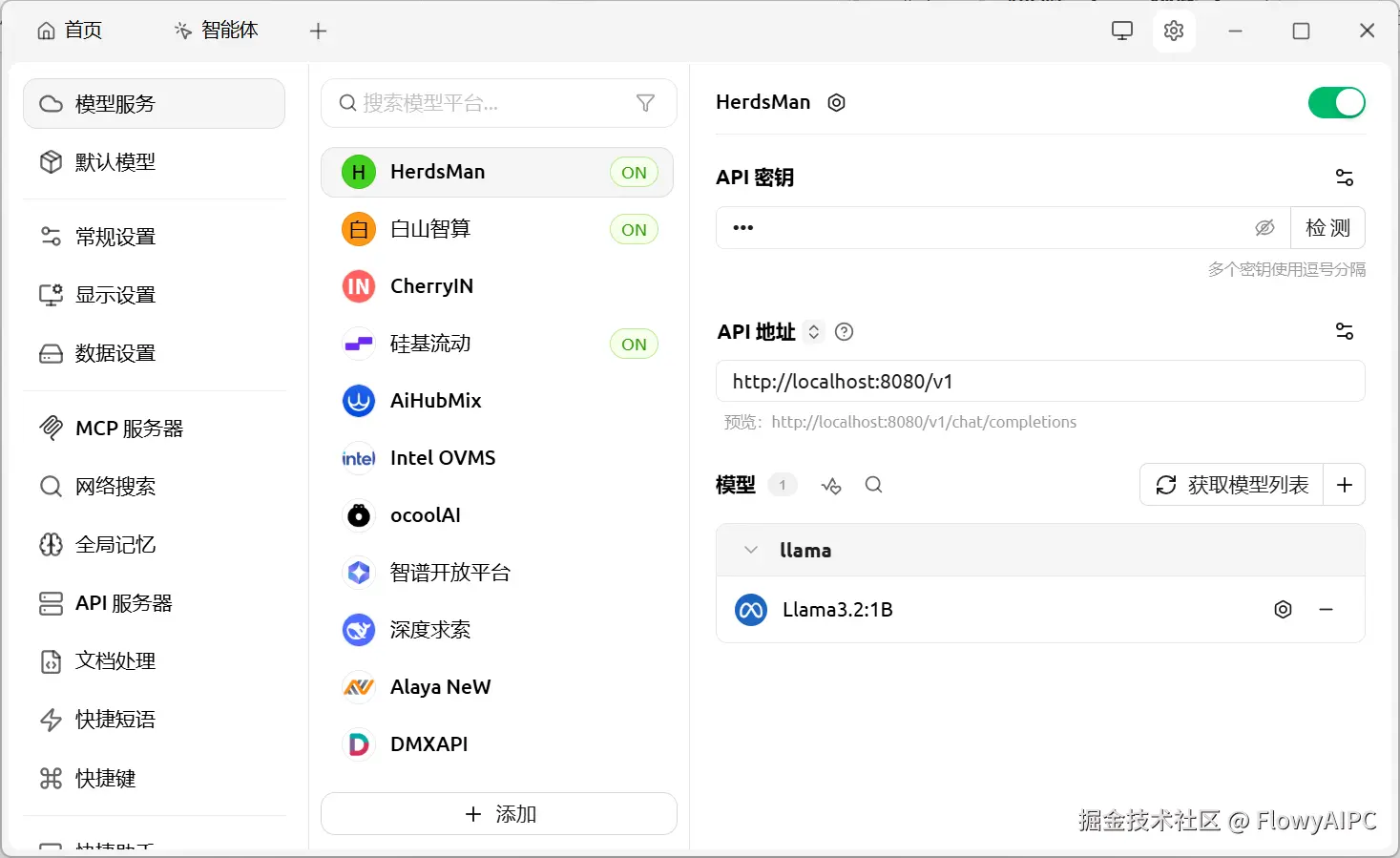Click 获取模型列表 button
Viewport: 1400px width, 858px height.
(1231, 485)
